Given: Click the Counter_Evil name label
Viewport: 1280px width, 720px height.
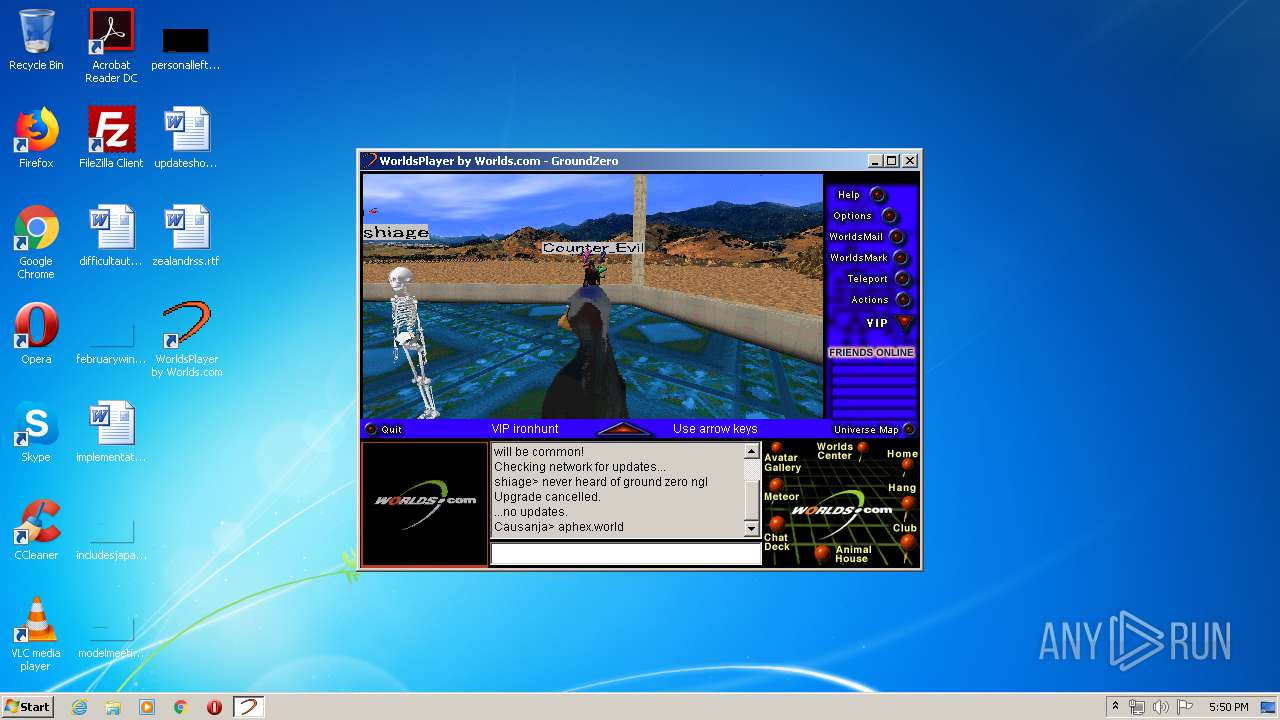Looking at the screenshot, I should click(x=592, y=247).
